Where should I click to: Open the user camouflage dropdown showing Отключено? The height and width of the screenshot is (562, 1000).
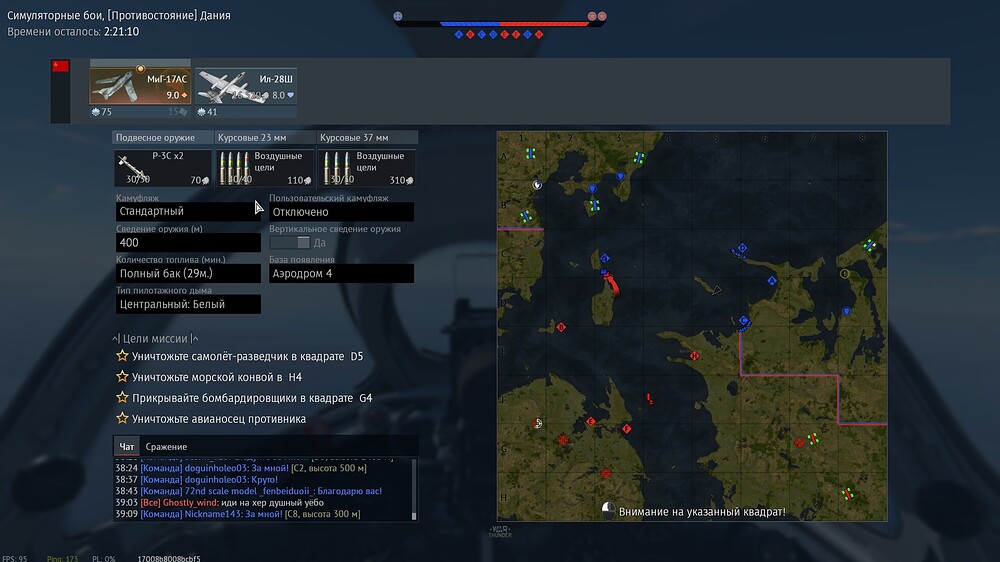[340, 212]
